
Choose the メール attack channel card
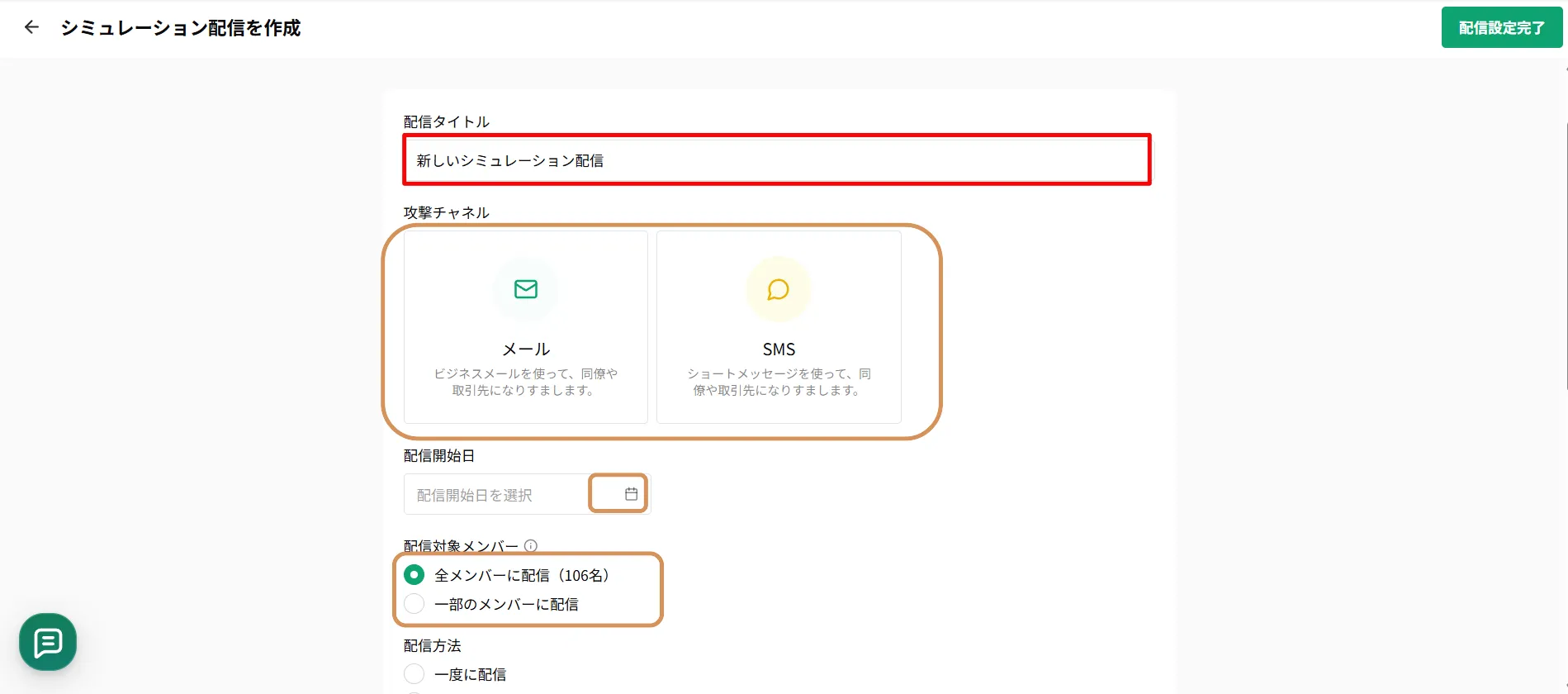[526, 327]
